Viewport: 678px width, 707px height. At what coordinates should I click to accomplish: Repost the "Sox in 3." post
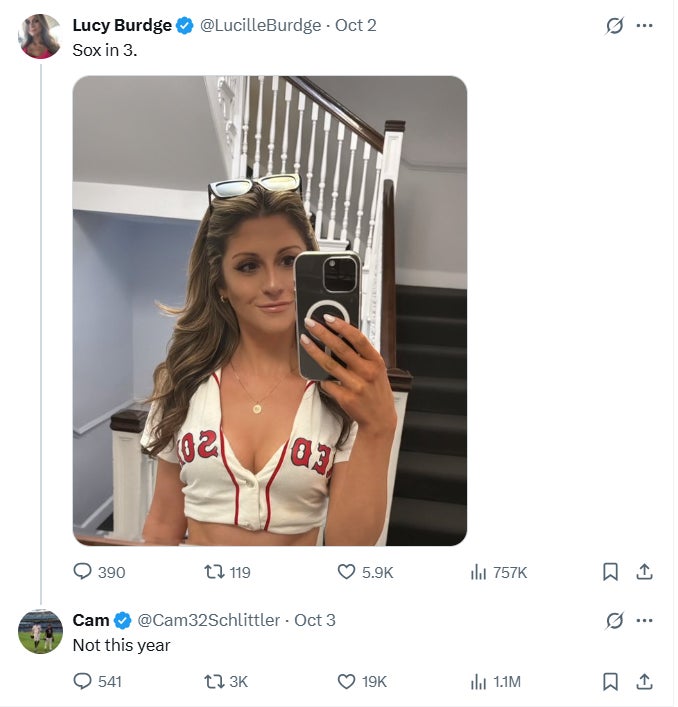[212, 572]
